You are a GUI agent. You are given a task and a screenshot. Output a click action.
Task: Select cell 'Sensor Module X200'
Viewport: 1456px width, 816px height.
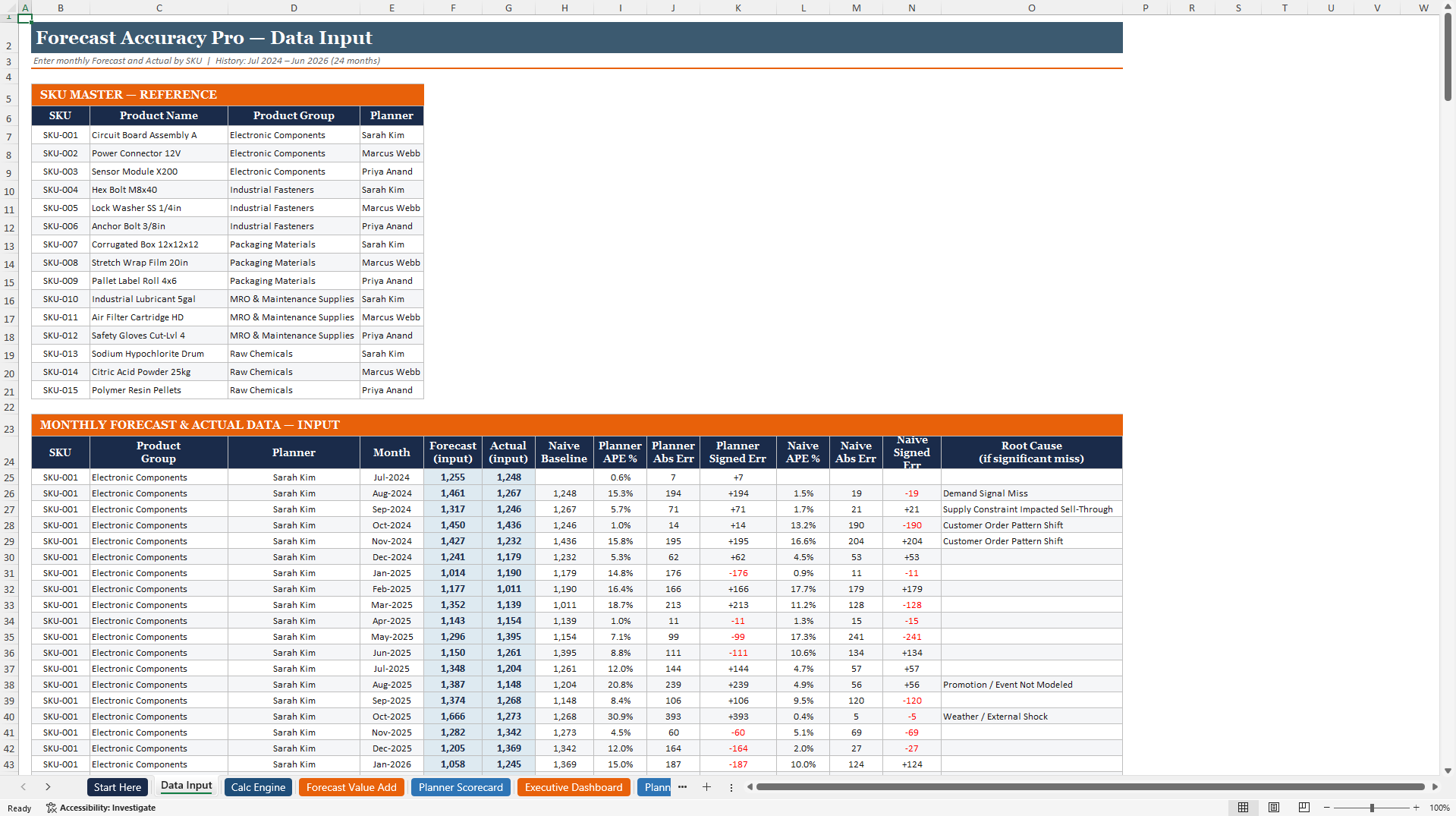pyautogui.click(x=159, y=172)
